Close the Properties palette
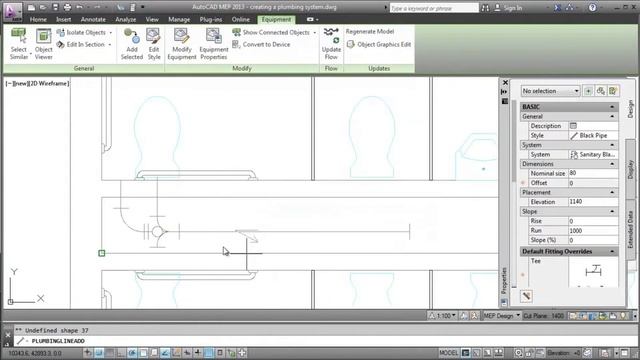The width and height of the screenshot is (640, 360). coord(505,82)
